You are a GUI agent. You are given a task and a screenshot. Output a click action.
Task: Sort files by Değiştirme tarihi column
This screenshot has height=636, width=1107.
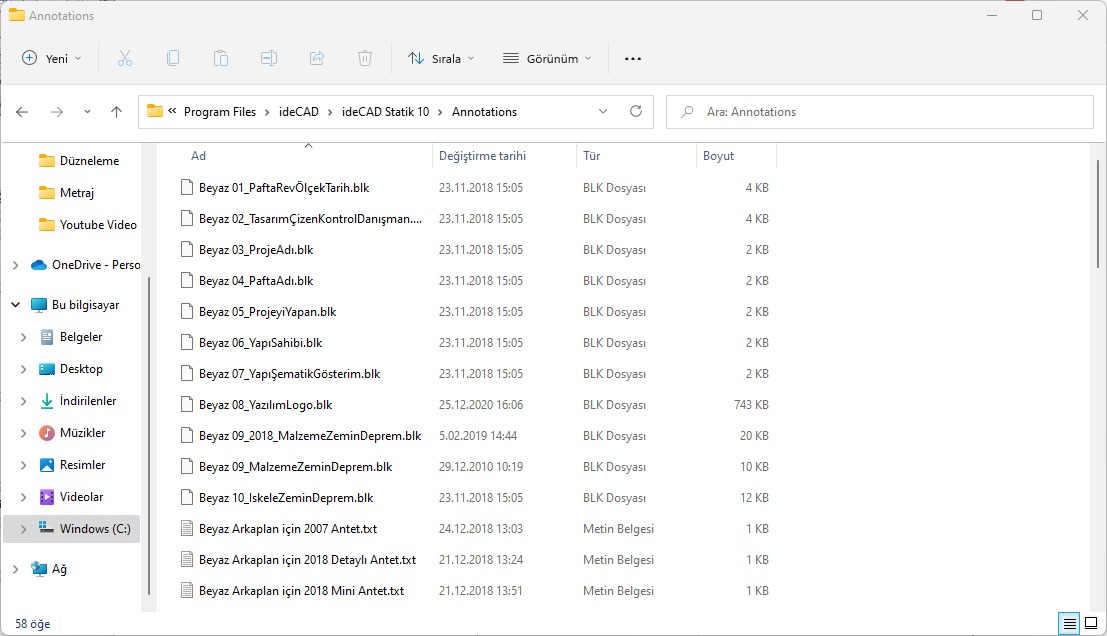point(482,156)
